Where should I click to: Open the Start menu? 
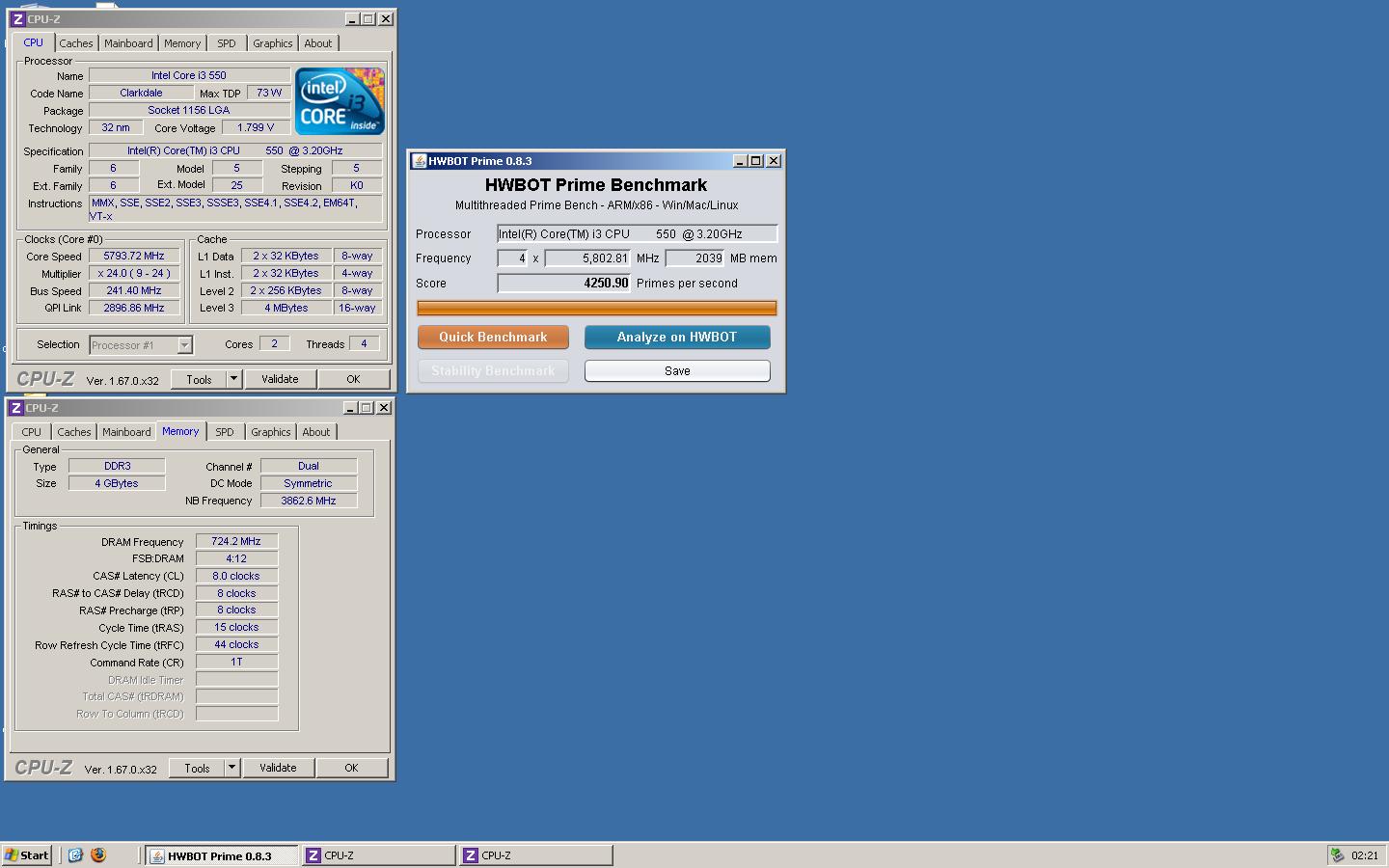[x=27, y=855]
